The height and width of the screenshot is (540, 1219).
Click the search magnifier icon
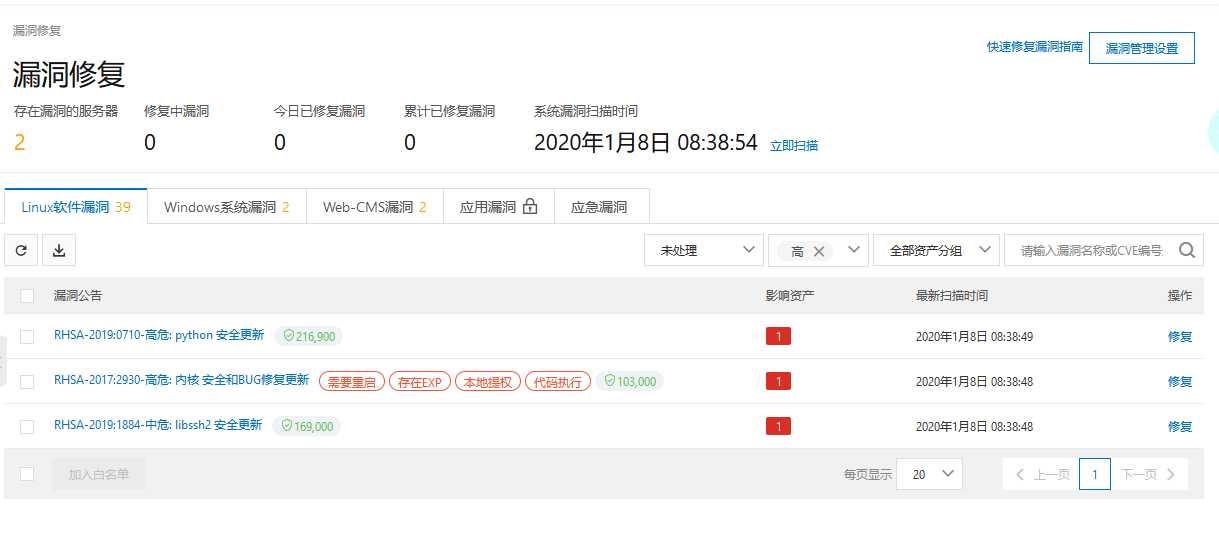tap(1186, 250)
